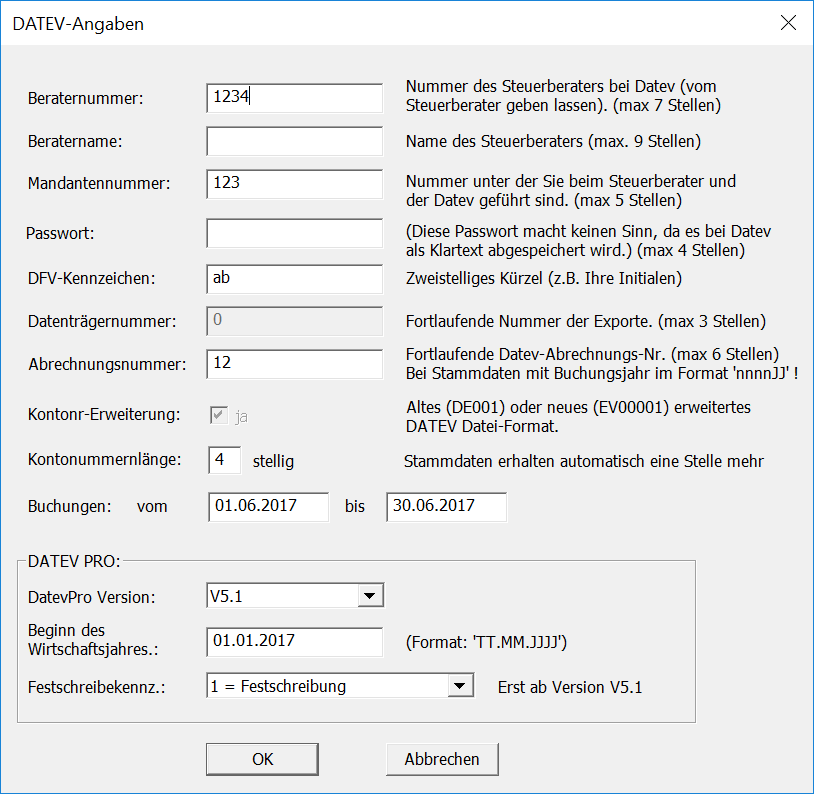Click the hint 'Zweistelliges Kürzel (z.B. Ihre Initialen)'
The width and height of the screenshot is (814, 794).
point(544,278)
